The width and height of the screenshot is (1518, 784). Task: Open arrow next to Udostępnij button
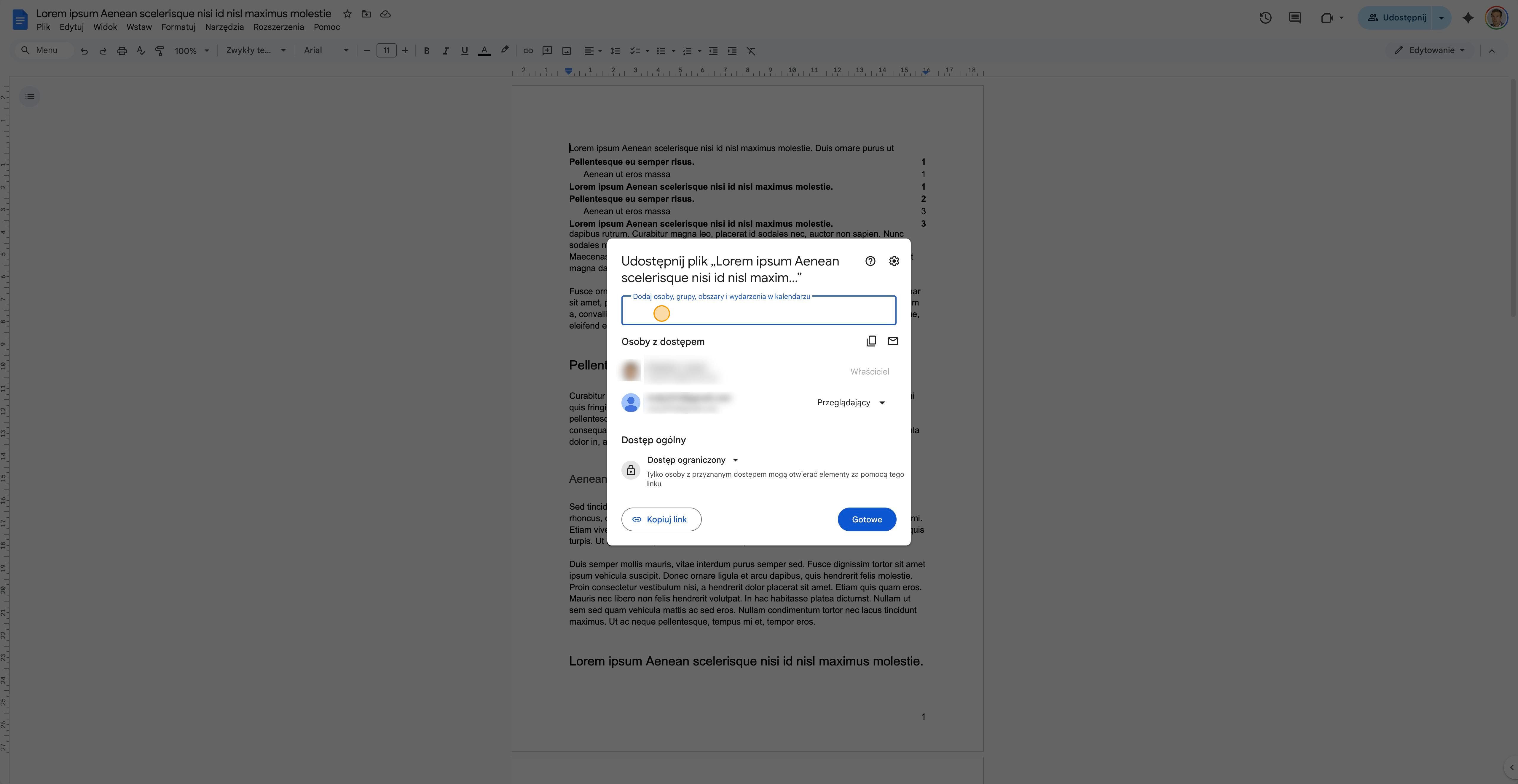[1442, 18]
